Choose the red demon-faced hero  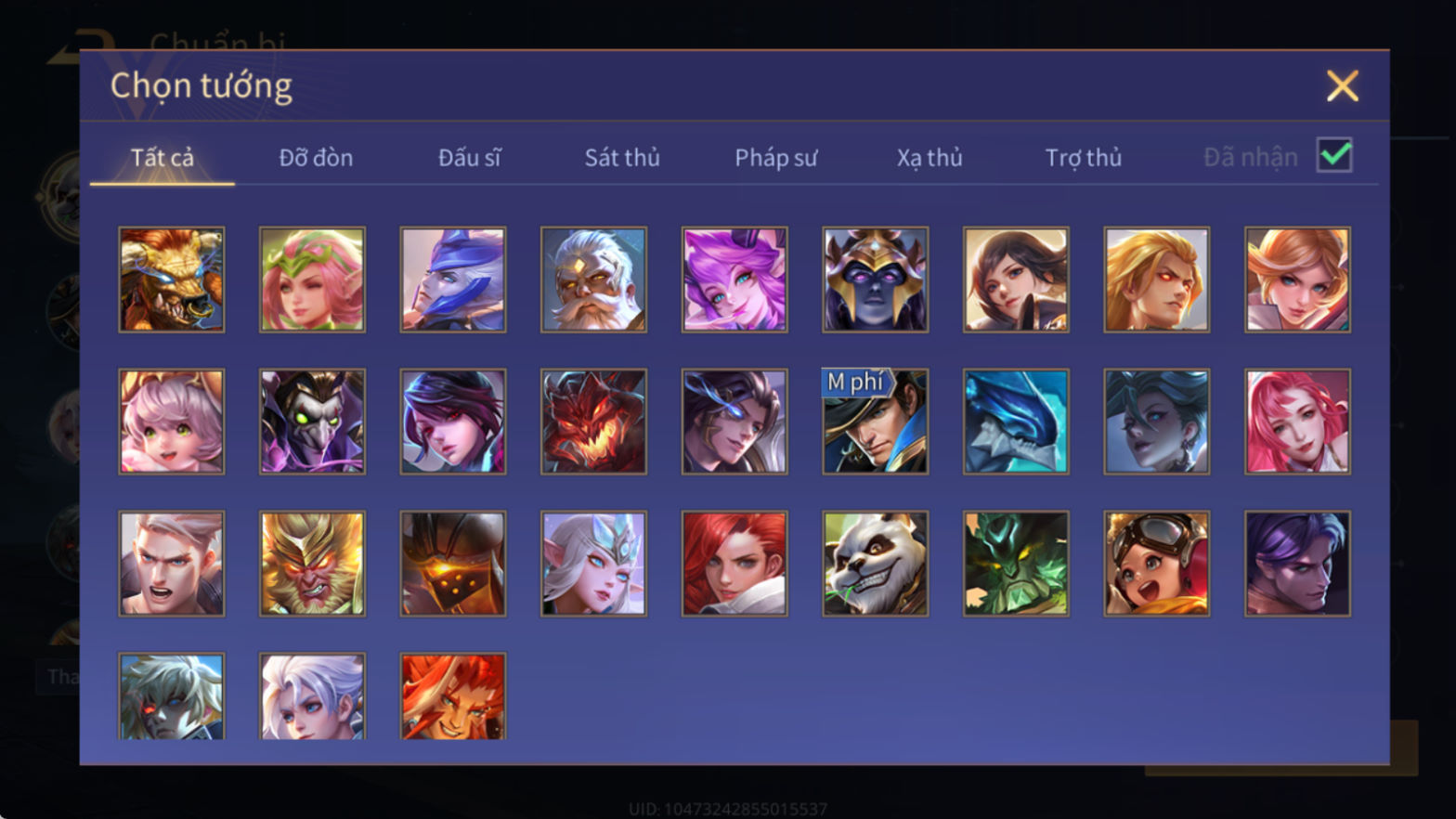pyautogui.click(x=593, y=422)
